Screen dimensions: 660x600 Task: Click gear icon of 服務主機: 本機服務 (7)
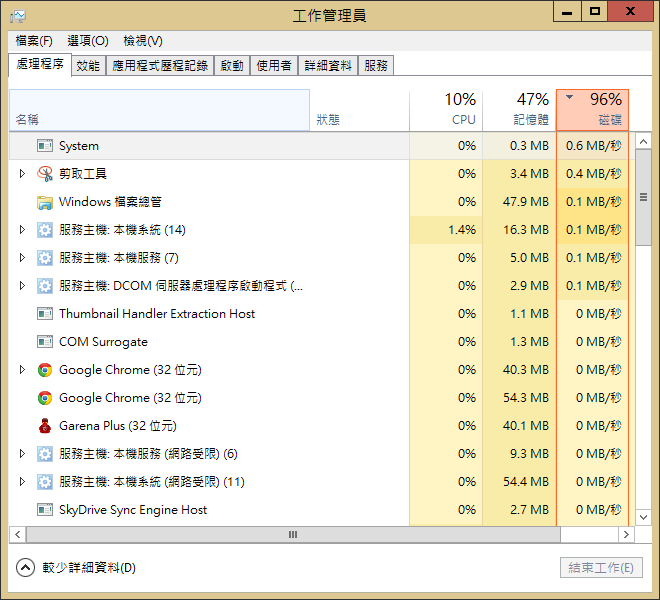45,258
